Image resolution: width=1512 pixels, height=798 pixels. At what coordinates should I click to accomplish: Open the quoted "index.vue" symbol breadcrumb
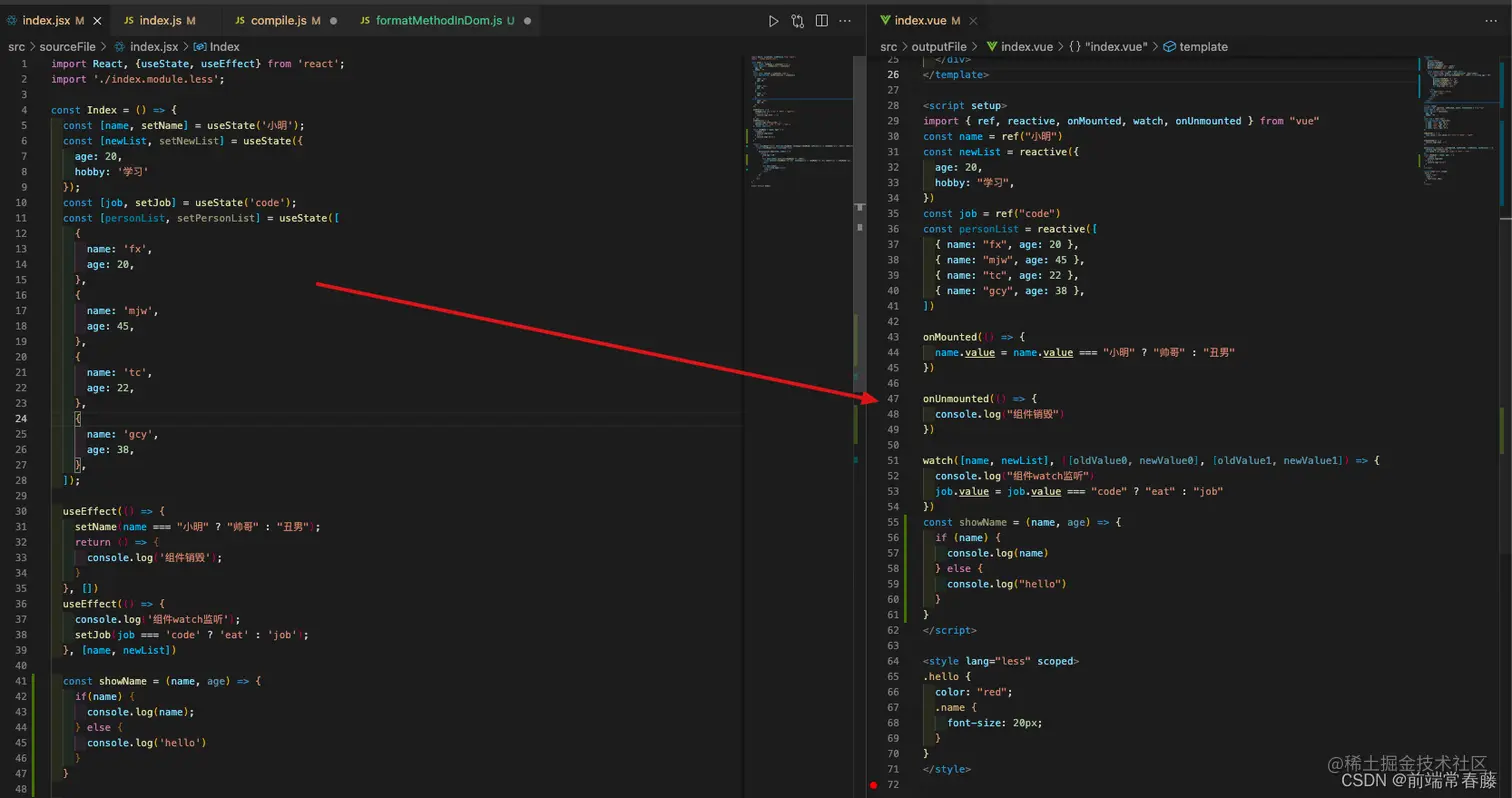[x=1107, y=46]
